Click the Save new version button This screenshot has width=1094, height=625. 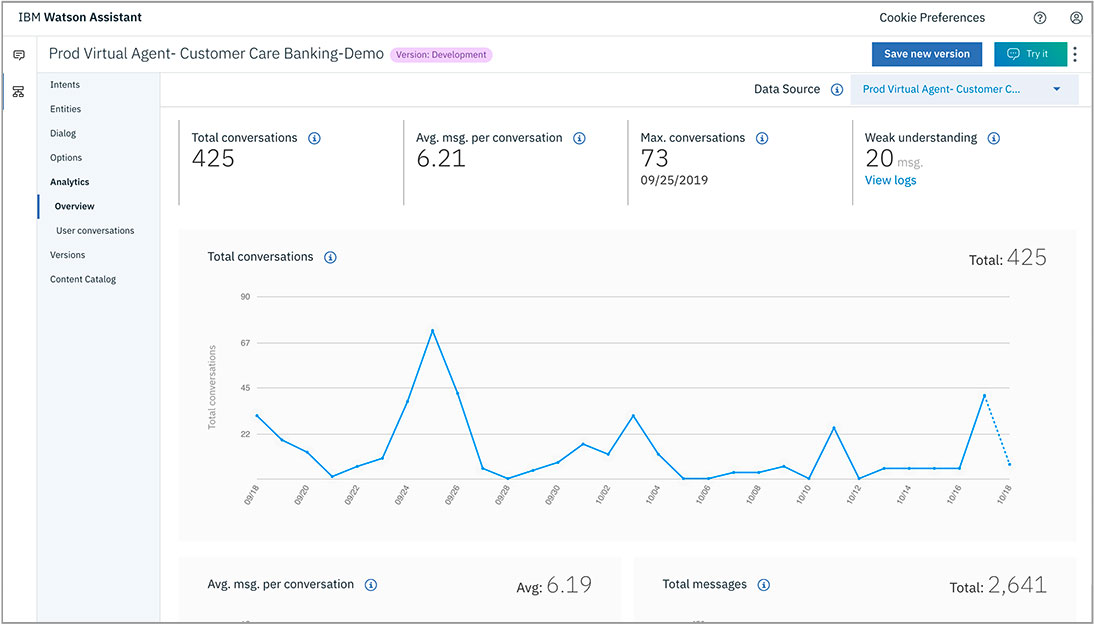(927, 54)
